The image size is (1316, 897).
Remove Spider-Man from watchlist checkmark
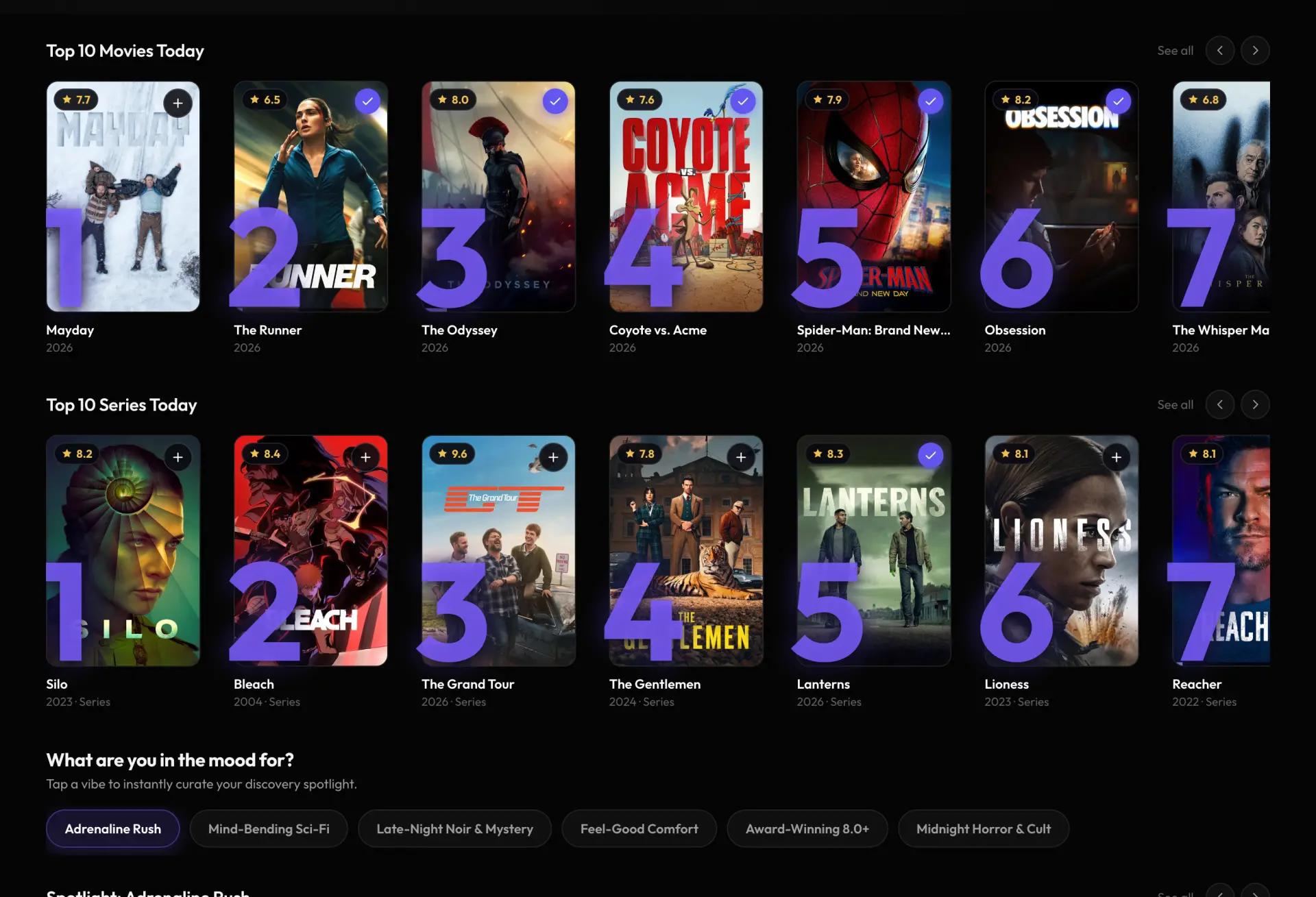pos(930,101)
